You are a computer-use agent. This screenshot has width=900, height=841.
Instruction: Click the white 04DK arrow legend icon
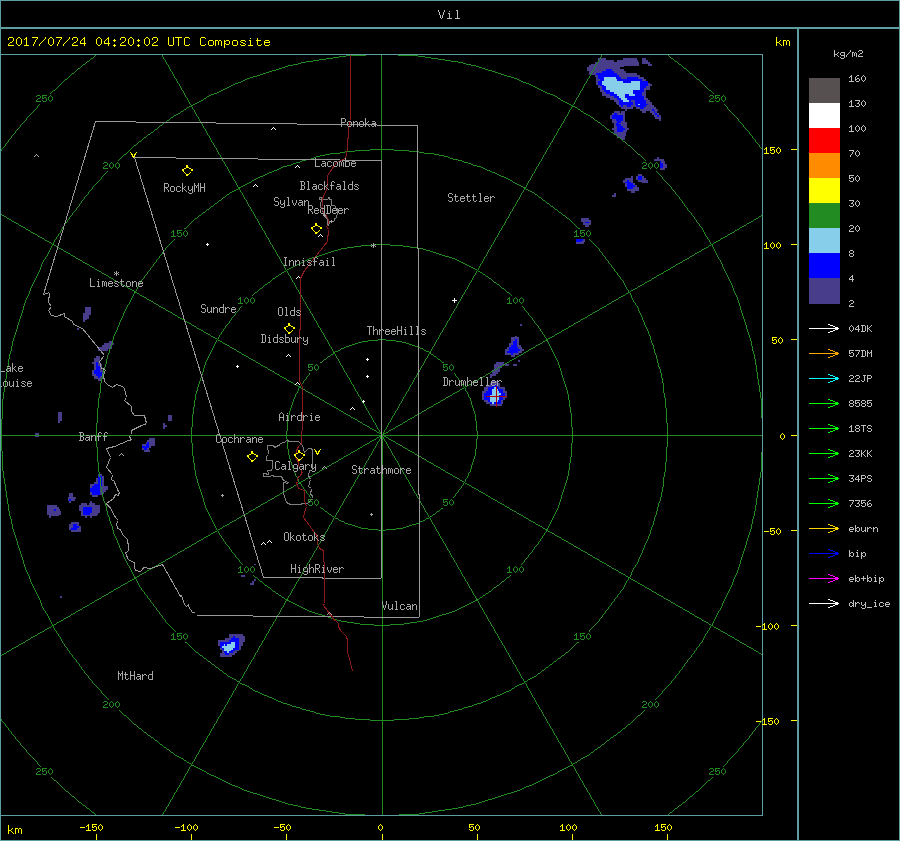[825, 329]
